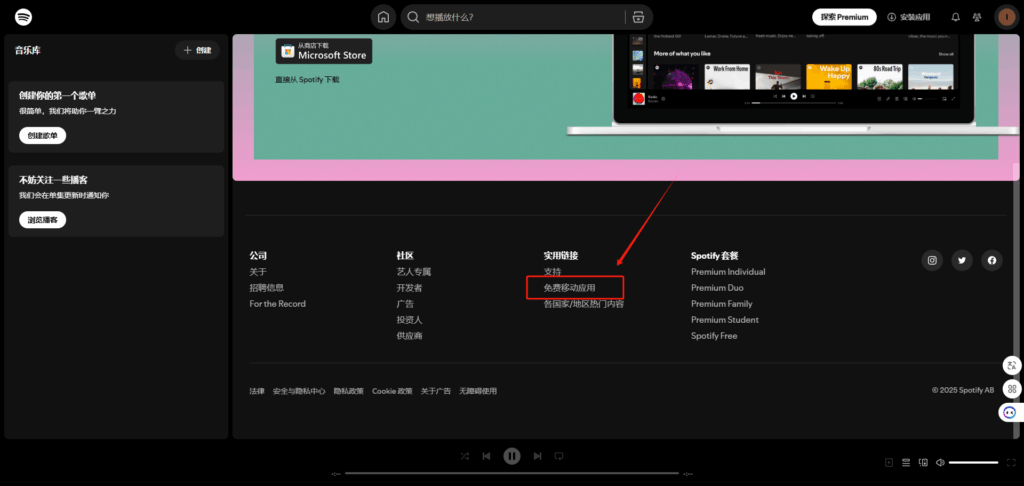The image size is (1024, 486).
Task: Open 支持 link
Action: (x=552, y=272)
